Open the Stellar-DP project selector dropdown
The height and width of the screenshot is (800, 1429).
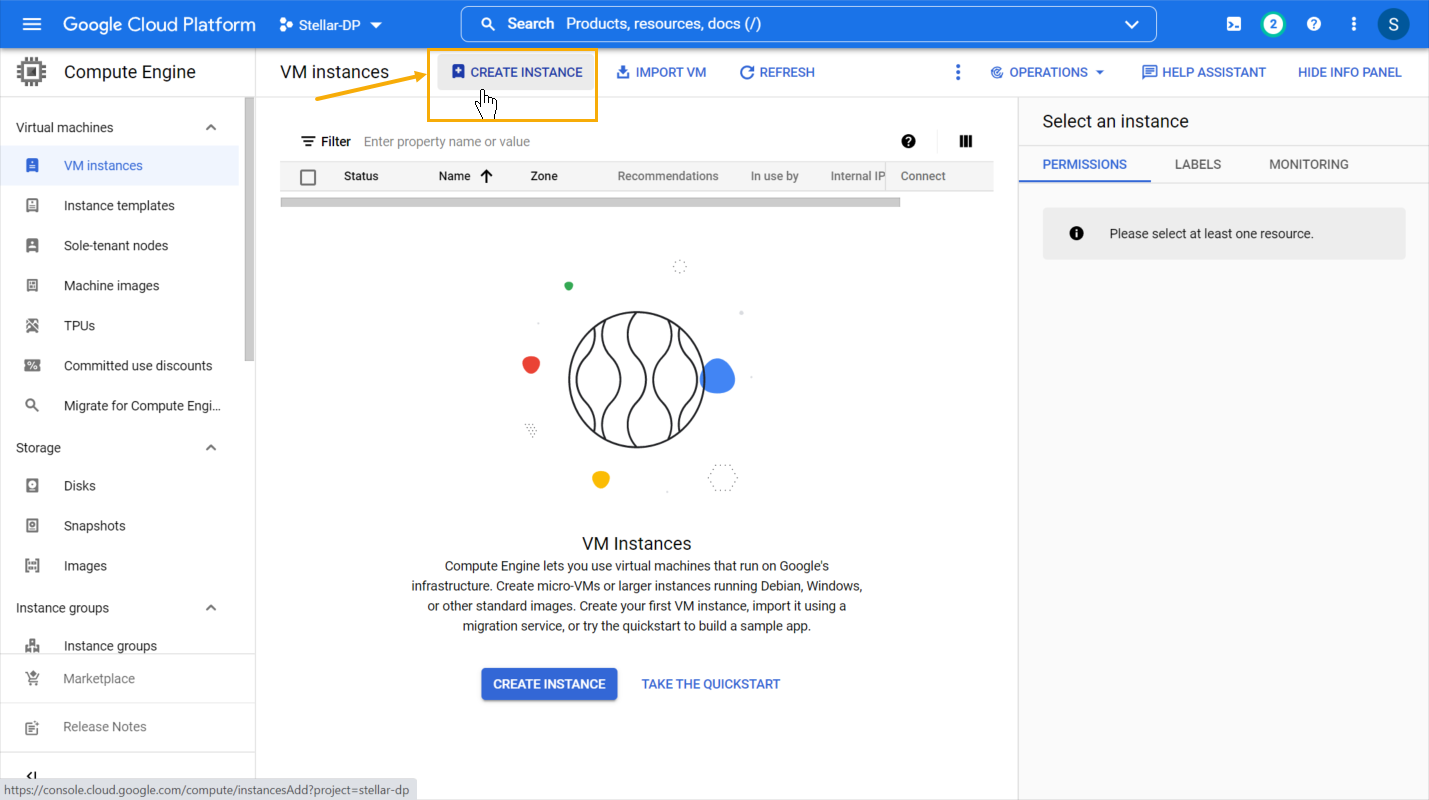click(x=331, y=24)
